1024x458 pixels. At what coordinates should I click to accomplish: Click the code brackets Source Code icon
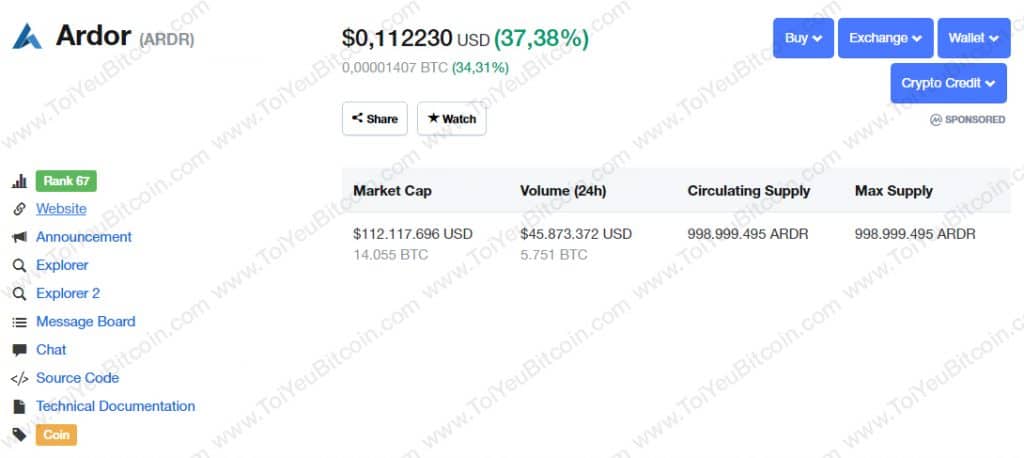coord(19,378)
